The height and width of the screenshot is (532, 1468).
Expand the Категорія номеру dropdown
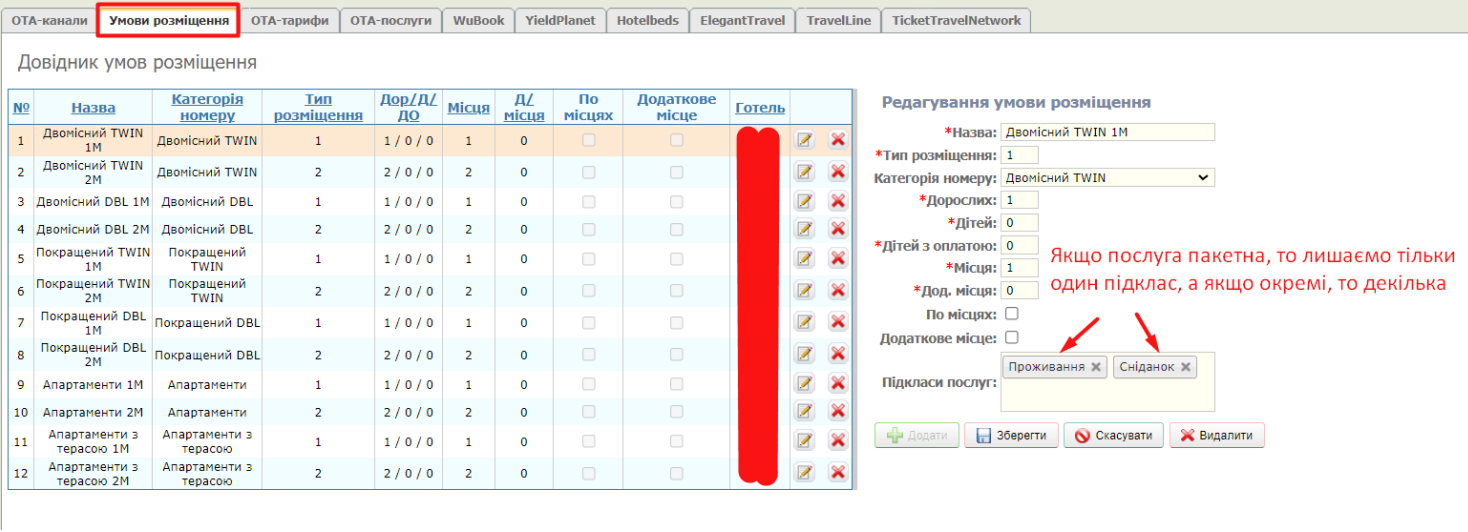pos(1107,178)
